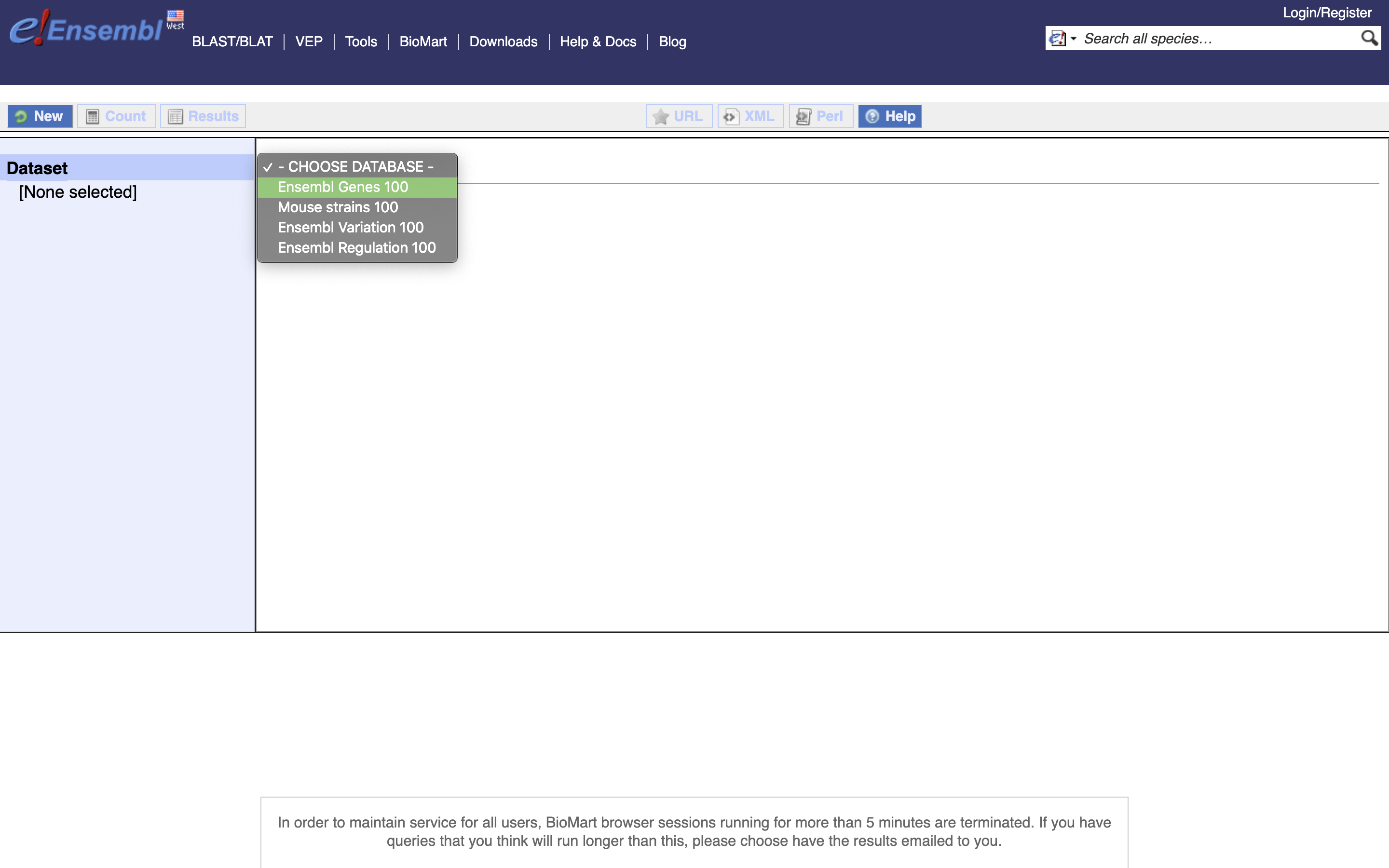Click the magnifying glass search icon
This screenshot has height=868, width=1389.
click(1370, 38)
